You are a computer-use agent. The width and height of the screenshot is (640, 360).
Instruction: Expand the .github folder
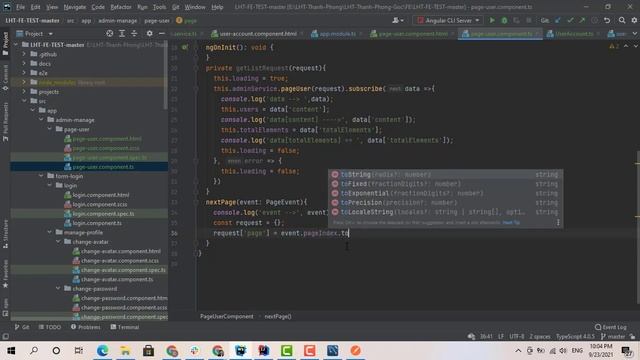pos(24,54)
